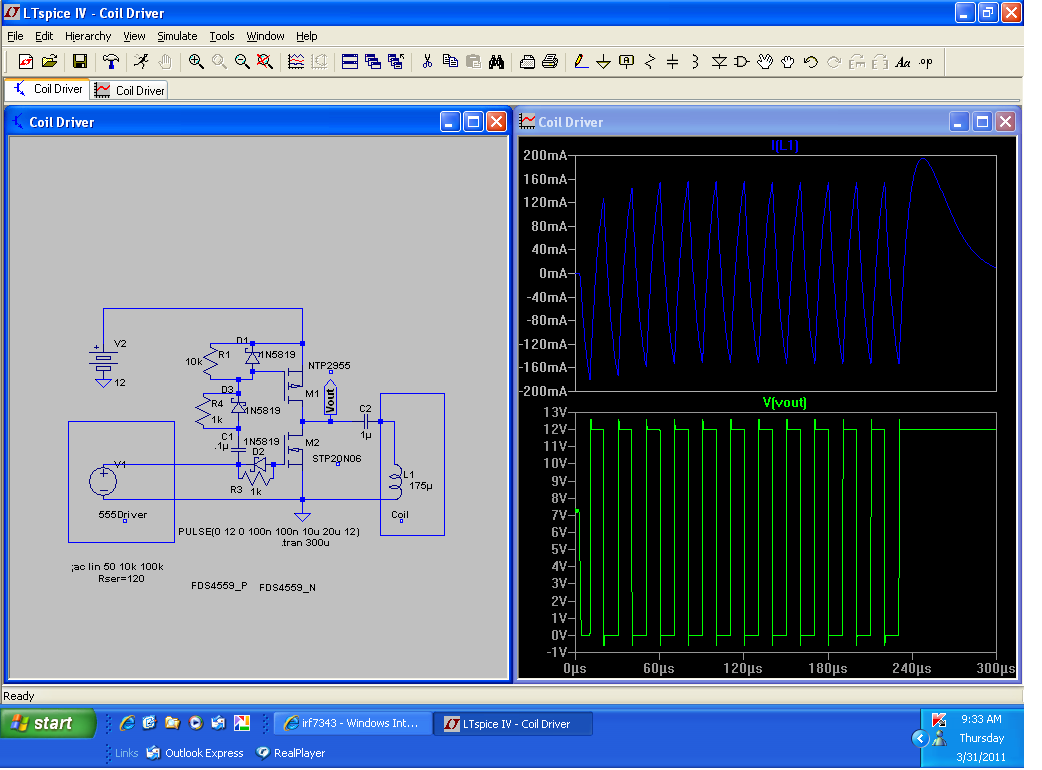
Task: Open the File menu
Action: pyautogui.click(x=15, y=36)
